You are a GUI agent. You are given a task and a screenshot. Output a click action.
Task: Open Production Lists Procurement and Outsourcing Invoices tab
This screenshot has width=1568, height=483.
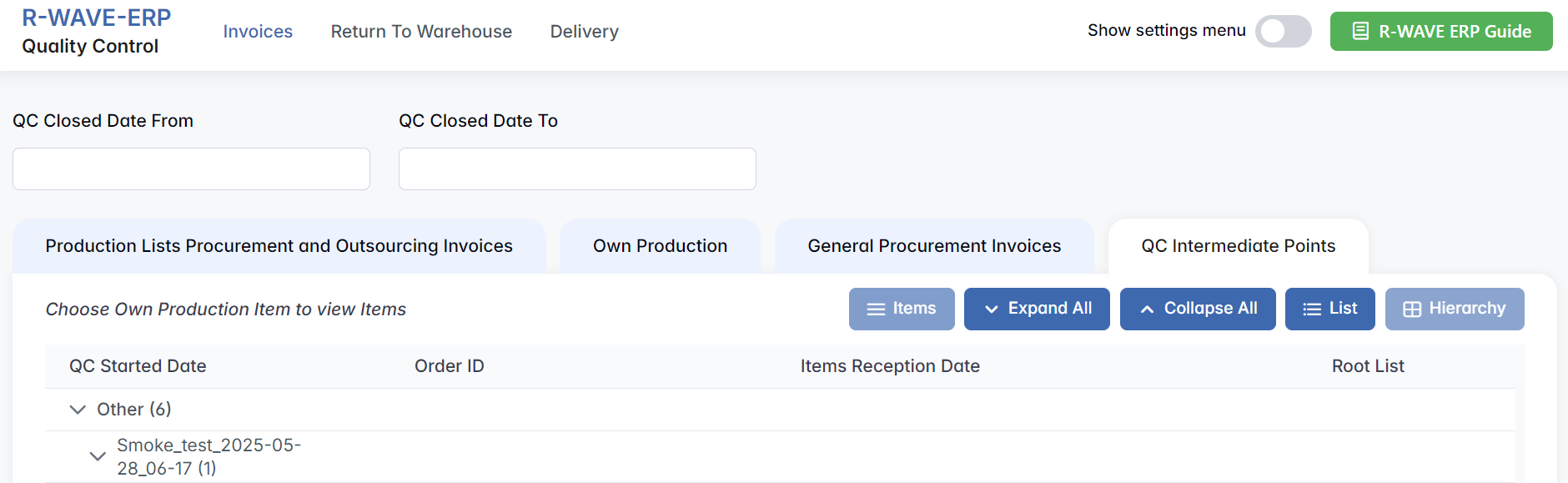point(279,246)
